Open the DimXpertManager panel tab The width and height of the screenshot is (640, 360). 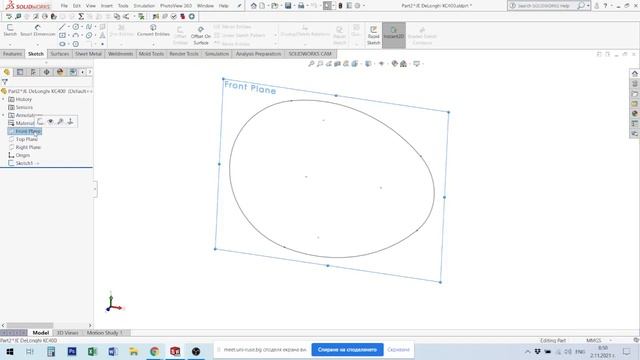[47, 72]
